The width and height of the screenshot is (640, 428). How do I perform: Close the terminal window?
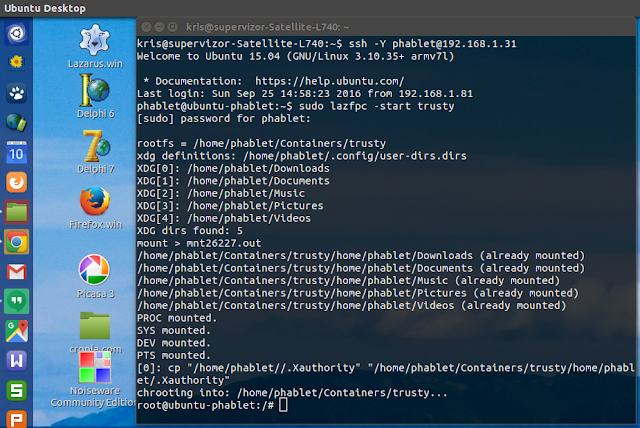(146, 27)
